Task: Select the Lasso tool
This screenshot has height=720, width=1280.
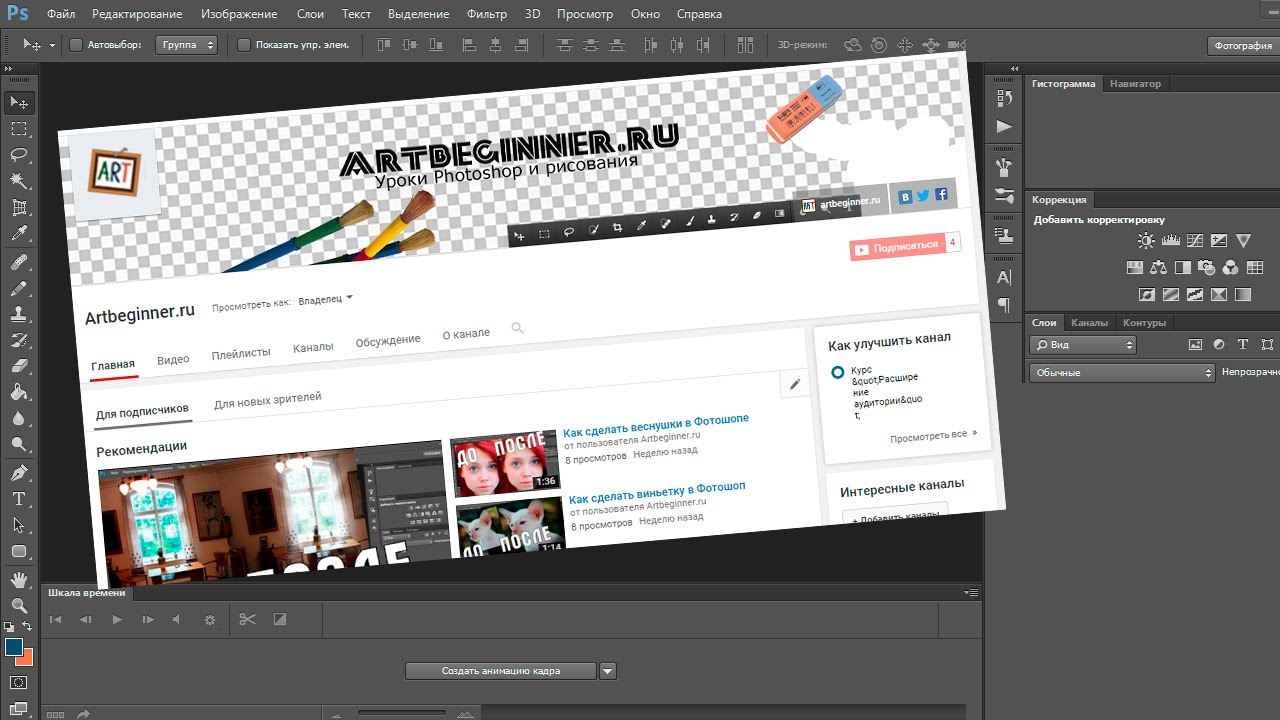Action: click(x=19, y=155)
